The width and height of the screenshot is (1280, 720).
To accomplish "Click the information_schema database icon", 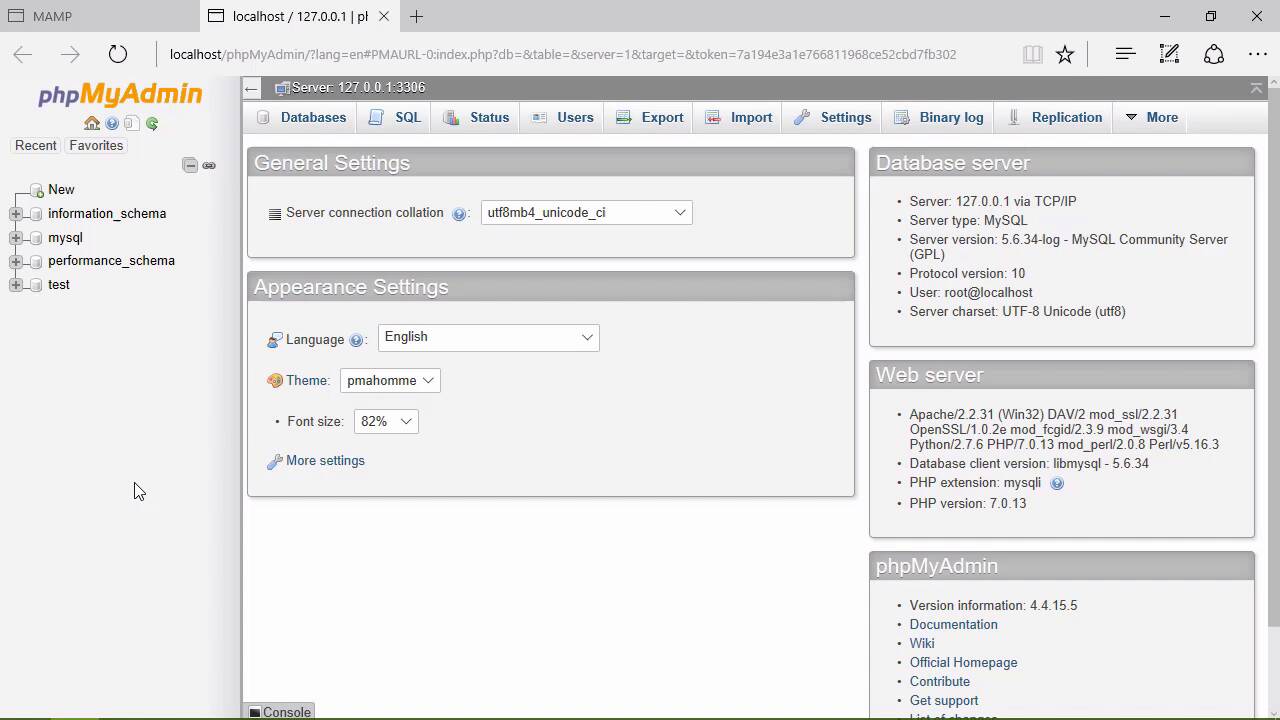I will (37, 214).
